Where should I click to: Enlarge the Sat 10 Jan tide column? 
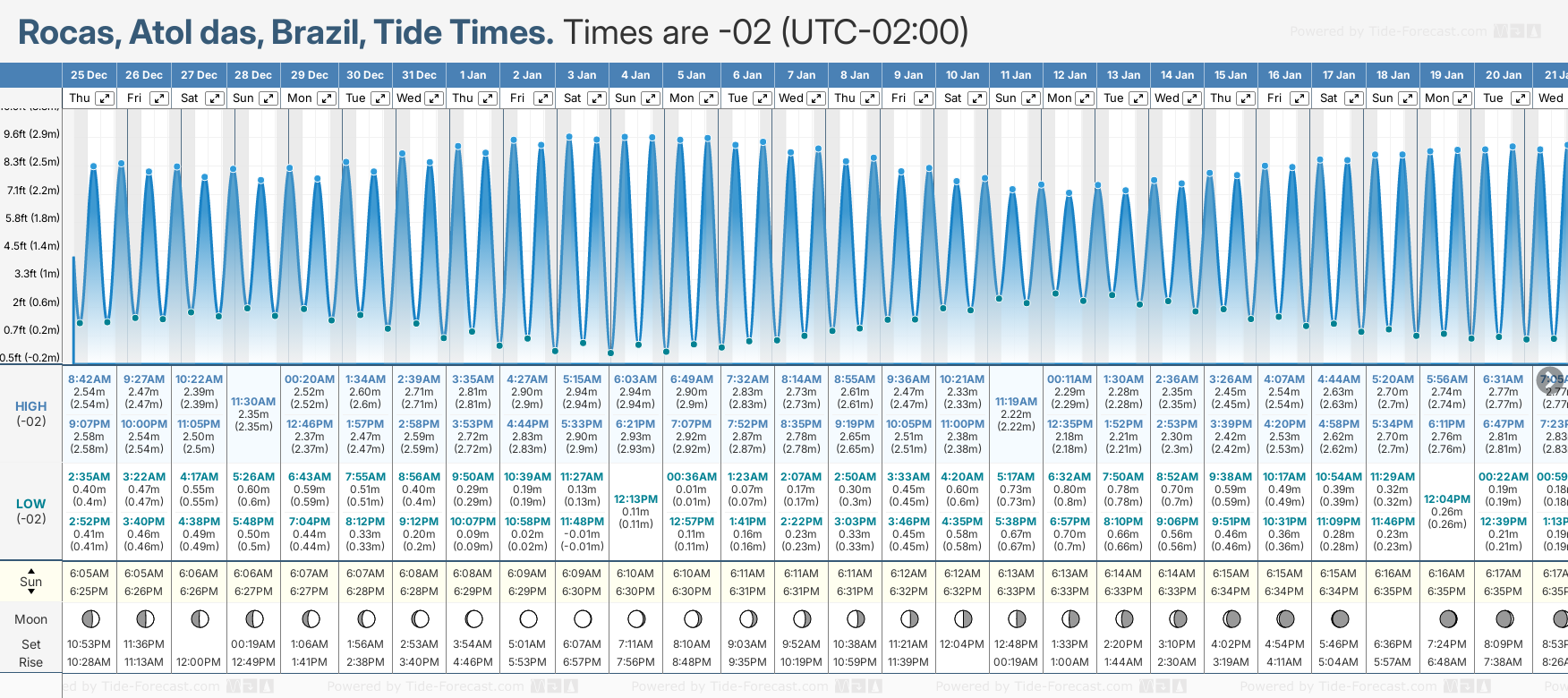click(976, 98)
